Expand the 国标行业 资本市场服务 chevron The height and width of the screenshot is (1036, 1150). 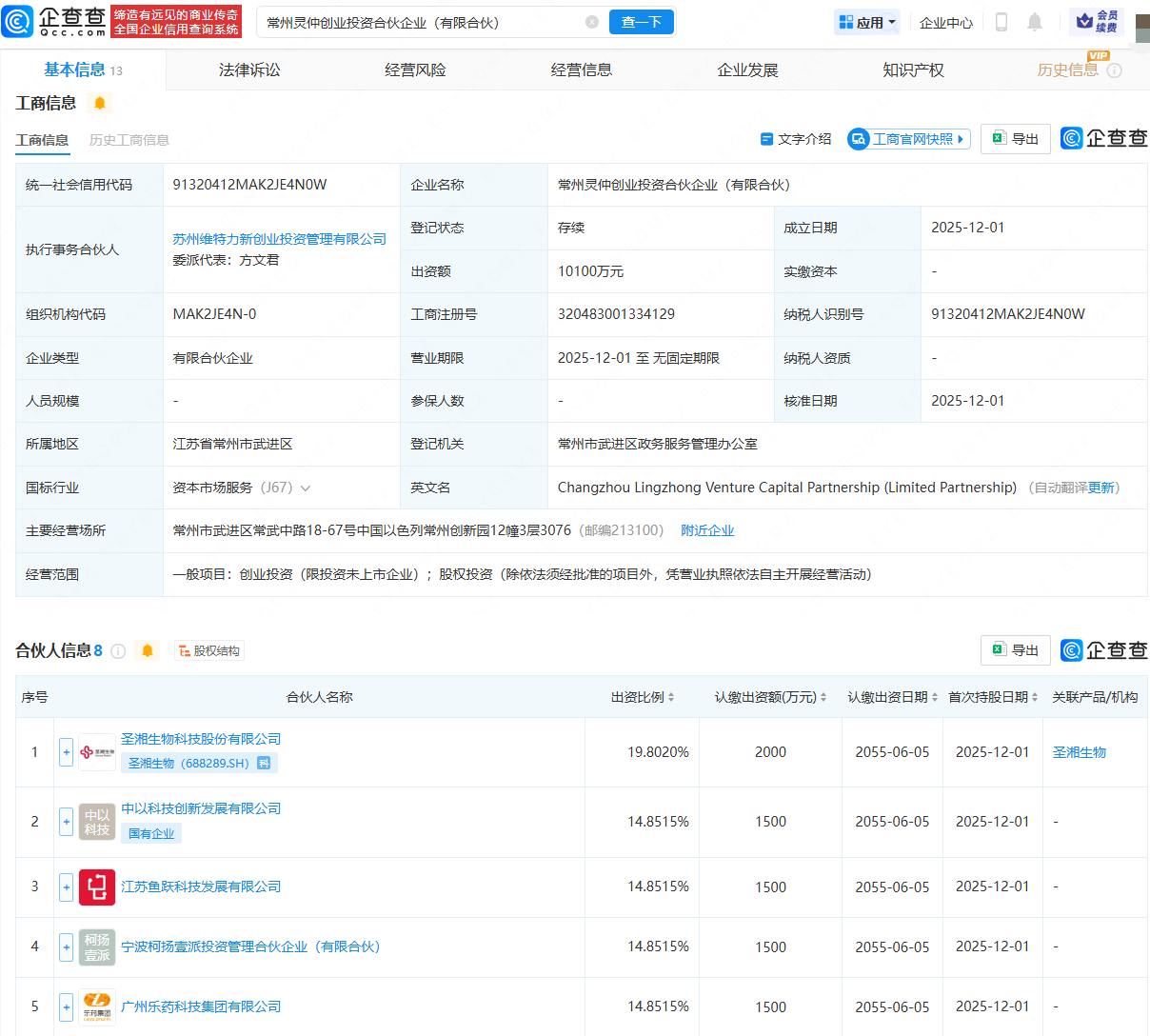click(306, 488)
